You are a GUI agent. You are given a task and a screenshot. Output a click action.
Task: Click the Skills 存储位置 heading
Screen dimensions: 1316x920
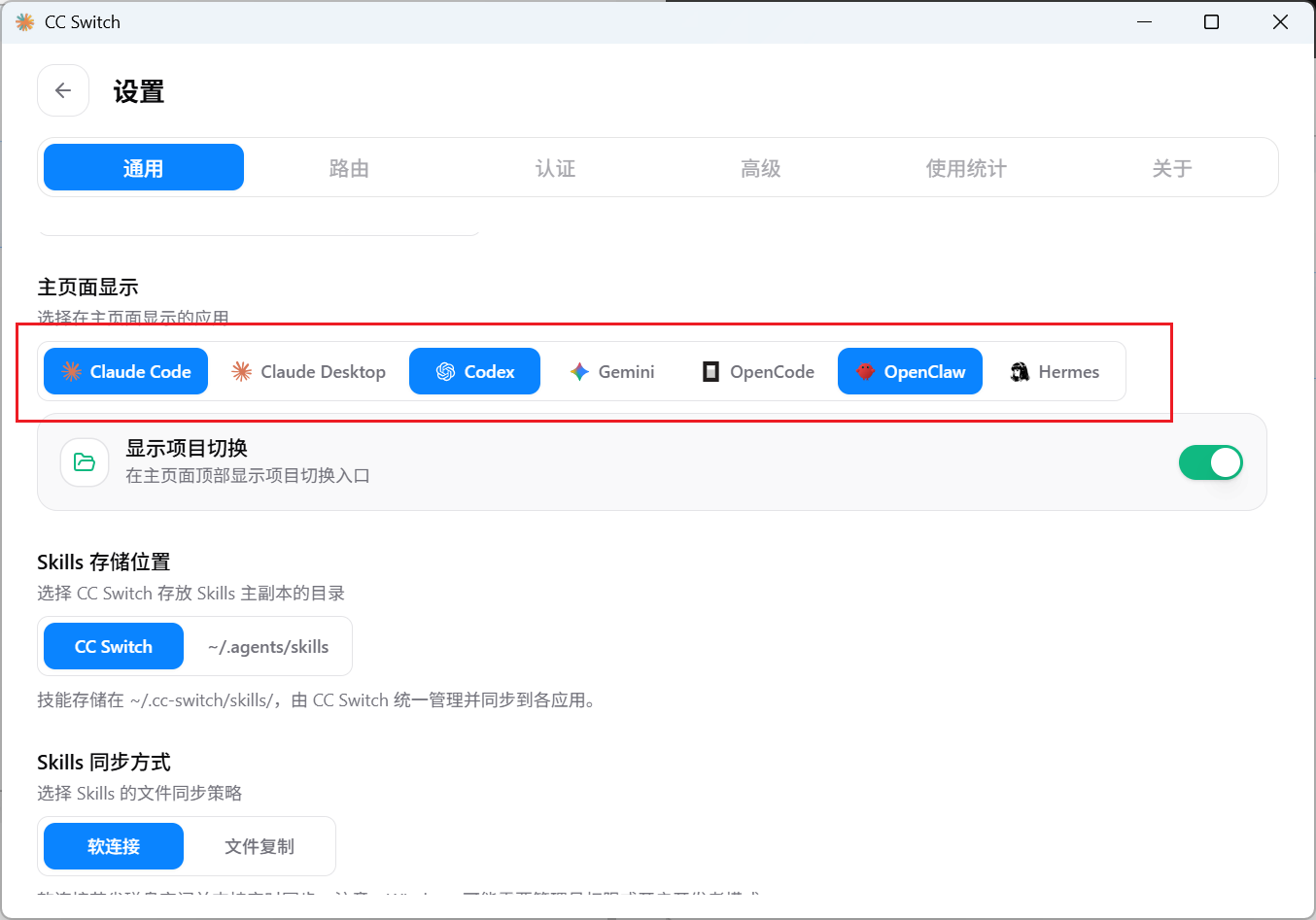click(104, 562)
